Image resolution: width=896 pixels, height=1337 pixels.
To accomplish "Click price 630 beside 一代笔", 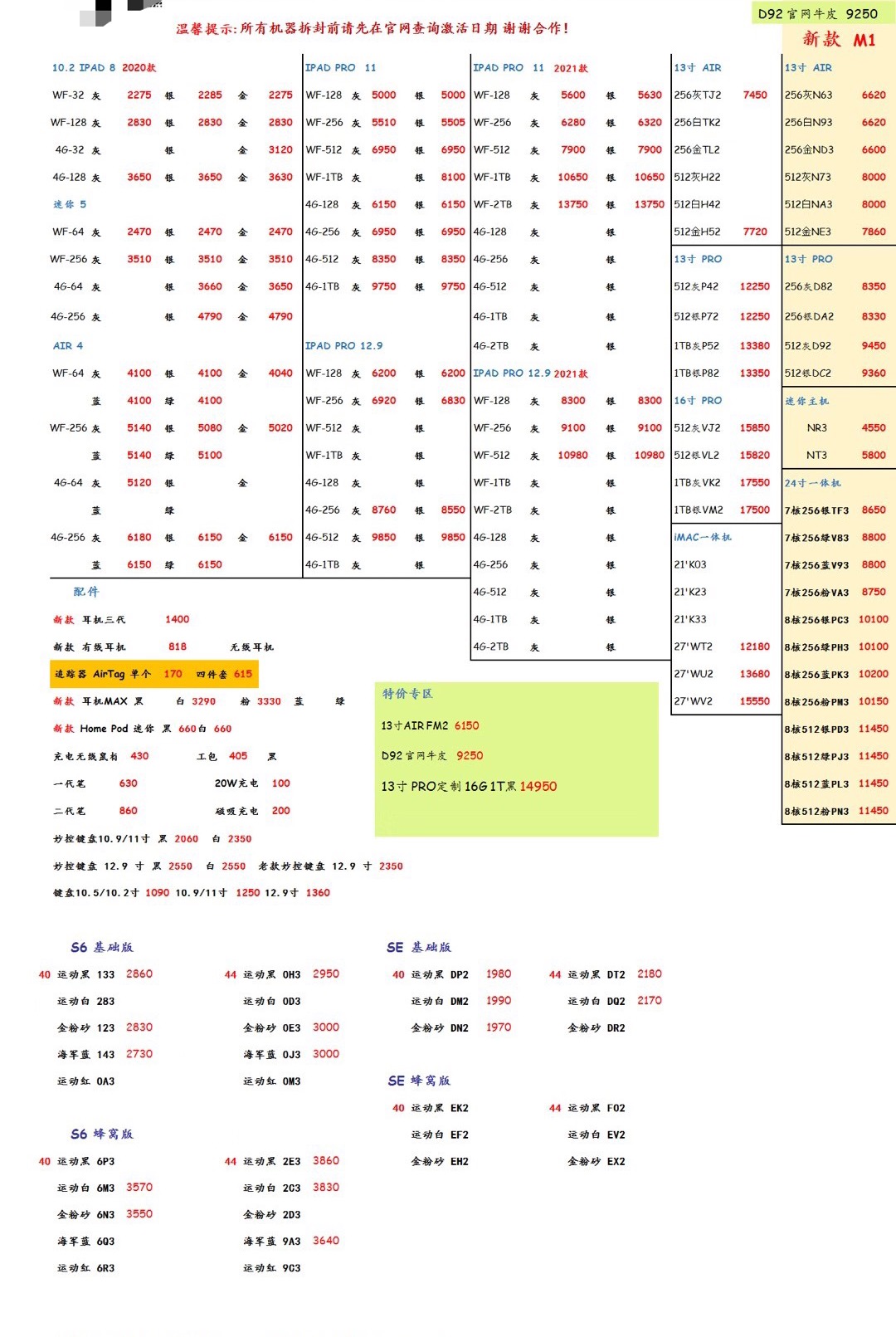I will click(129, 783).
